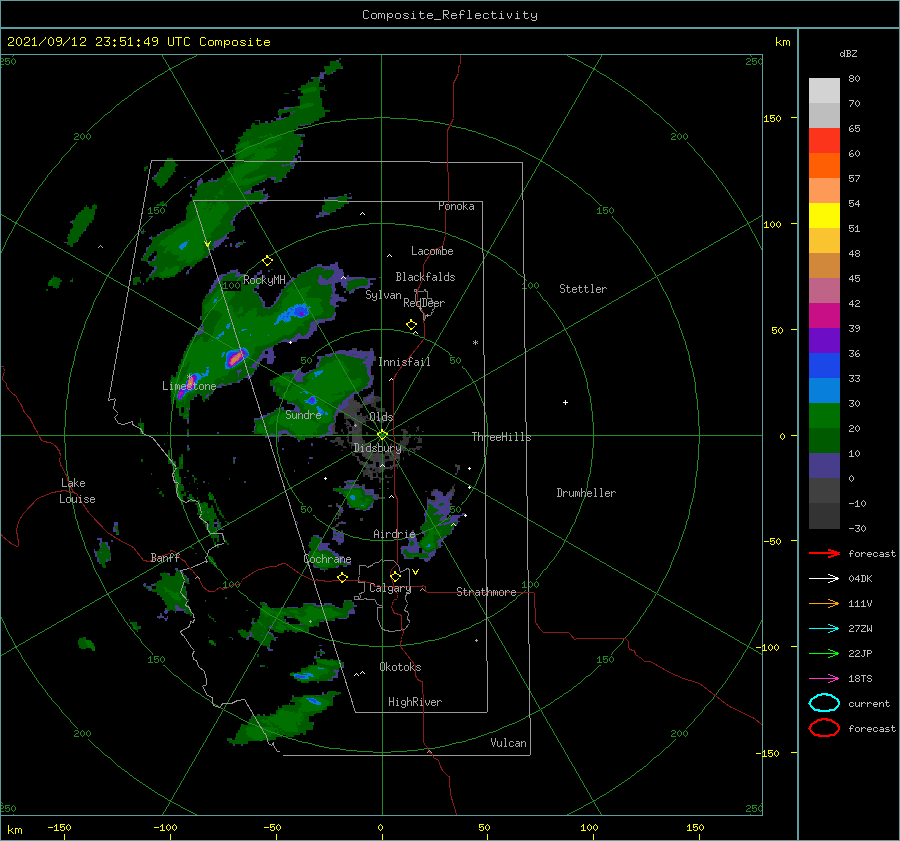
Task: Click the Sylvan label on the map
Action: [383, 295]
